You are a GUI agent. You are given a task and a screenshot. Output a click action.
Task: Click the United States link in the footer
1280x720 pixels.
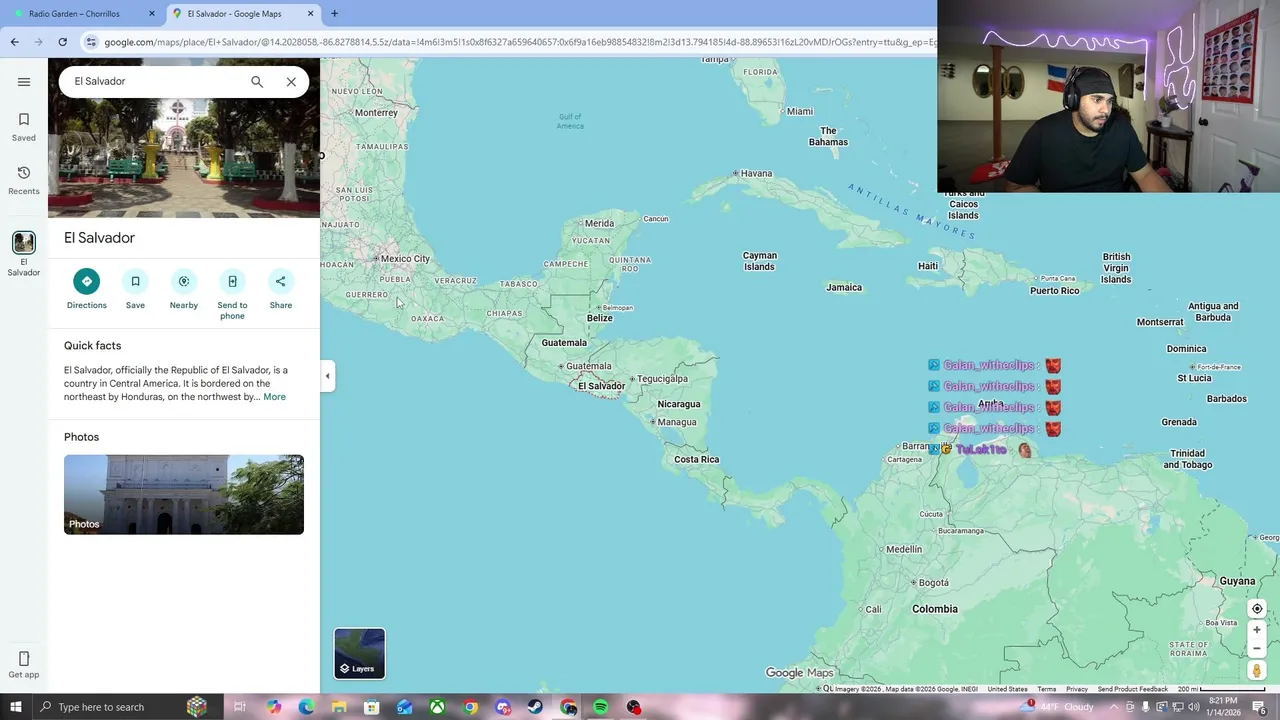point(1007,689)
